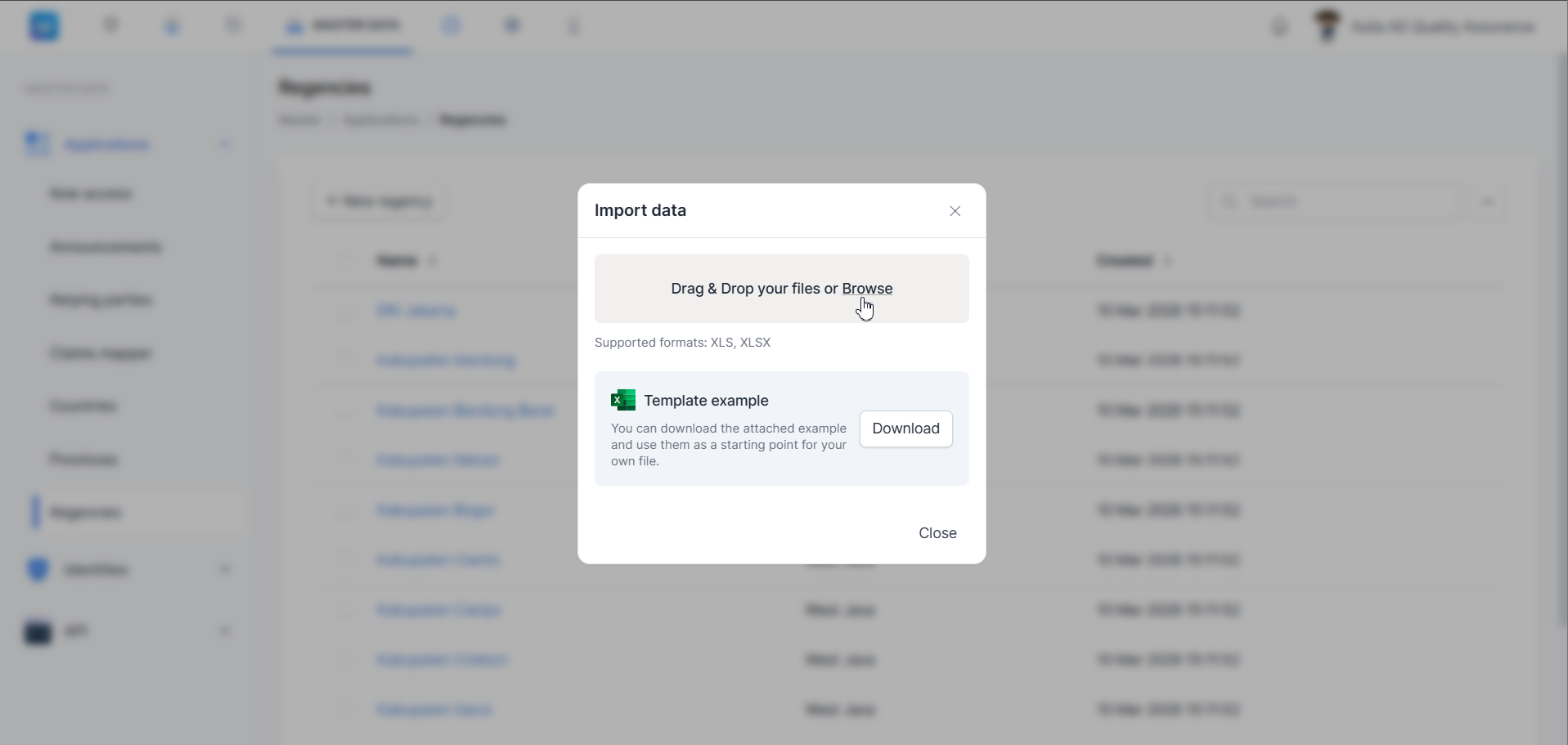
Task: Check the DKI Jakarta row checkbox
Action: (344, 311)
